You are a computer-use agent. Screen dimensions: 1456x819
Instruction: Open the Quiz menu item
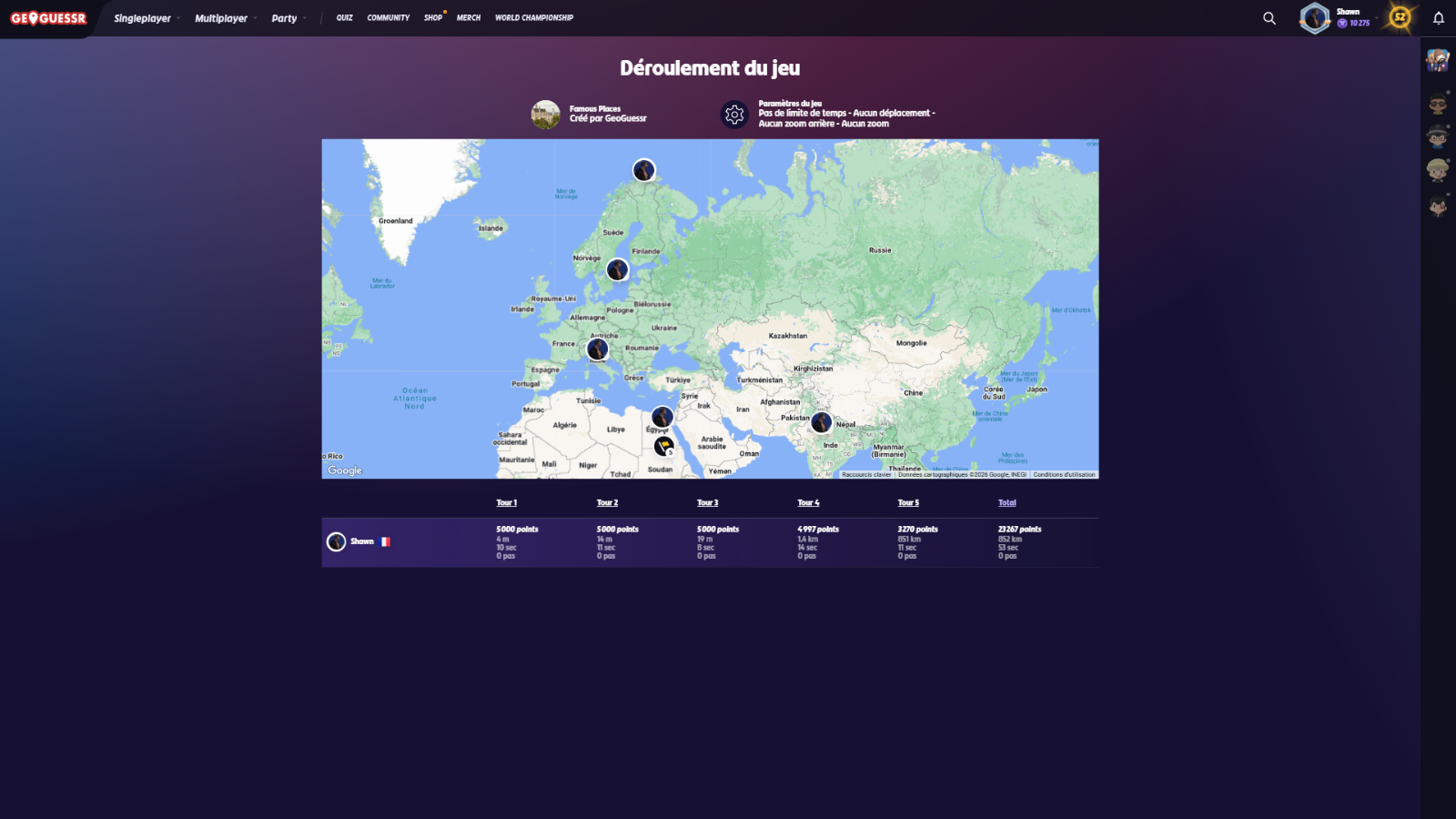[344, 18]
